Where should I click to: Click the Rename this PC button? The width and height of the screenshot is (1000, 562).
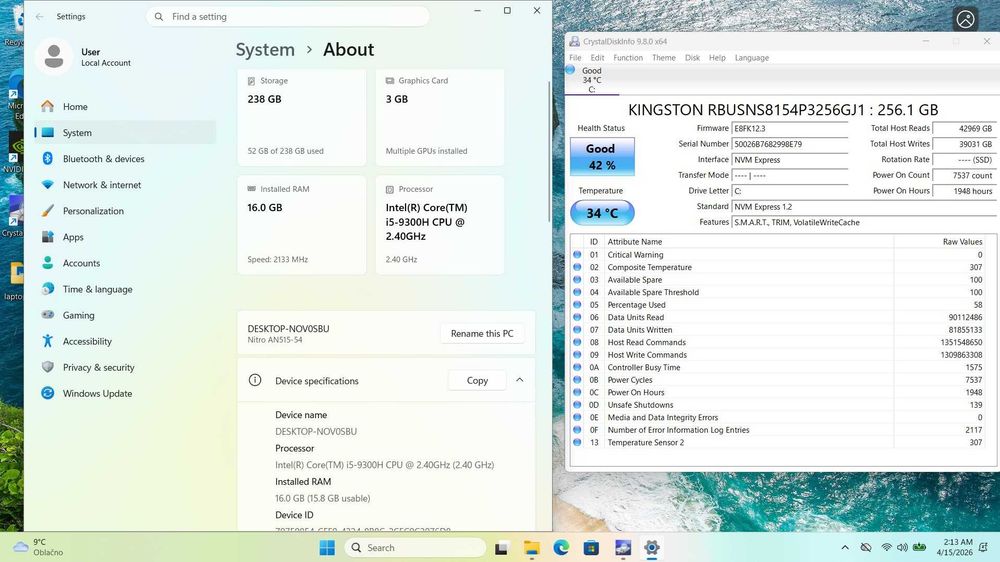coord(482,334)
